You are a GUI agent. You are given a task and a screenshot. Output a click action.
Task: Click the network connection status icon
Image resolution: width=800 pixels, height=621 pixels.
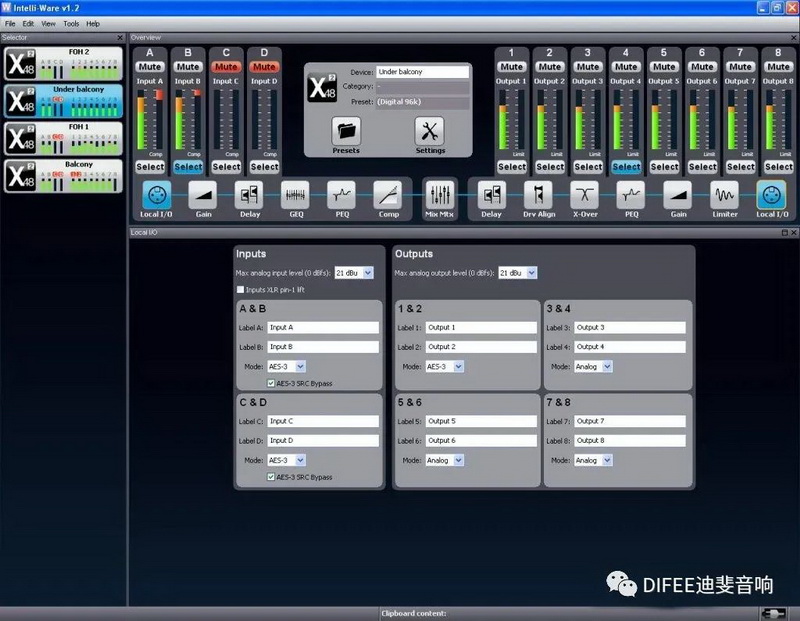(x=773, y=613)
